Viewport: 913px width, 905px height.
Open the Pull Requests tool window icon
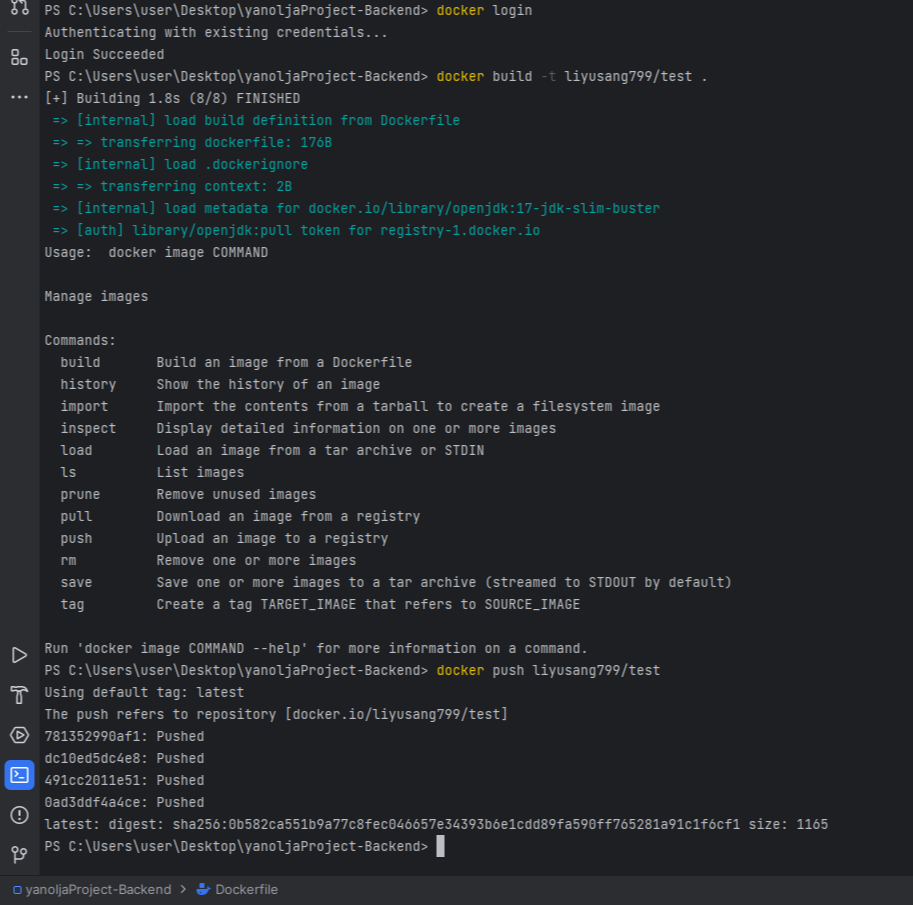pos(19,8)
